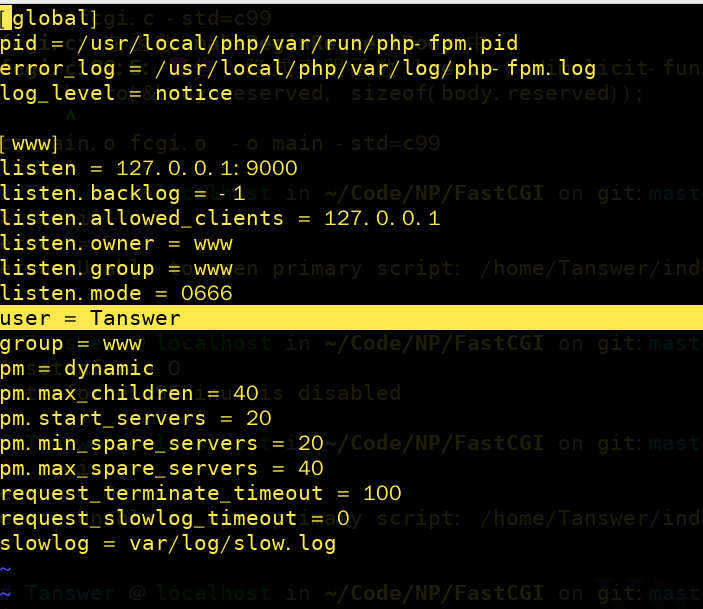Click the error_log setting line
Viewport: 703px width, 609px height.
(x=298, y=69)
